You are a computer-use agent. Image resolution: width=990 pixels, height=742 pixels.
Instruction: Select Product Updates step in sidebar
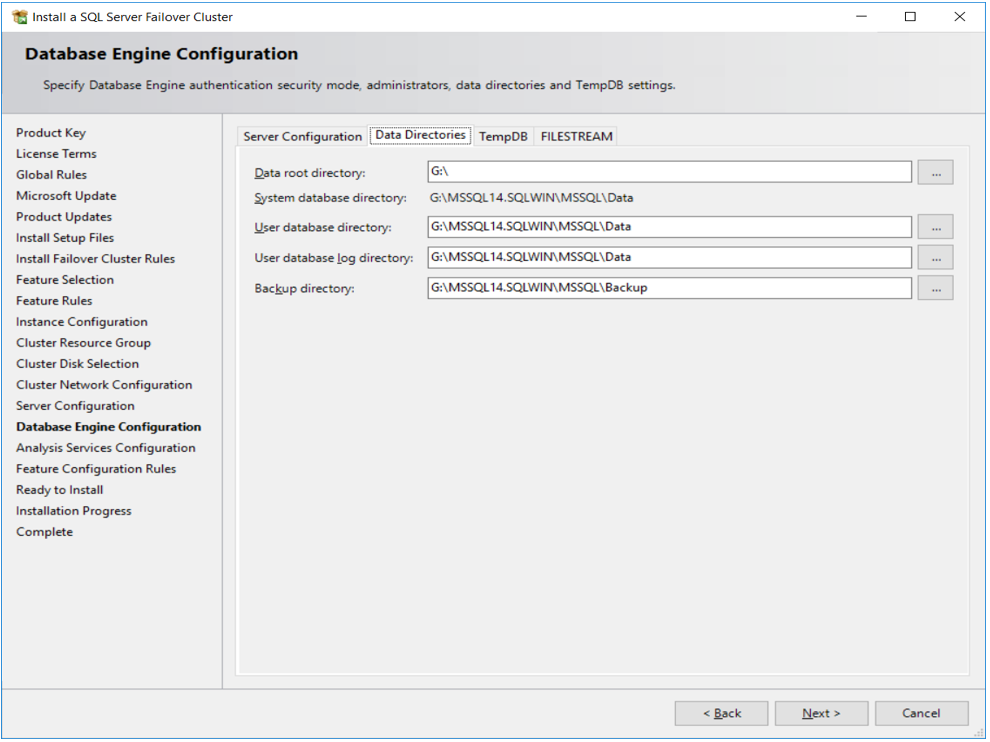(64, 217)
